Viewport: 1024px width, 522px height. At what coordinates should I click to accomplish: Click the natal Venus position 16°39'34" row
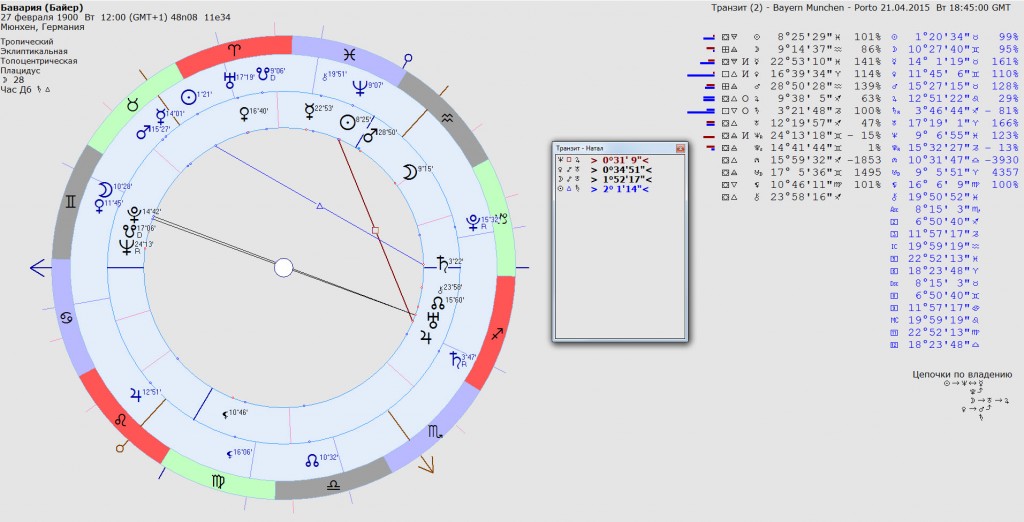pyautogui.click(x=792, y=74)
